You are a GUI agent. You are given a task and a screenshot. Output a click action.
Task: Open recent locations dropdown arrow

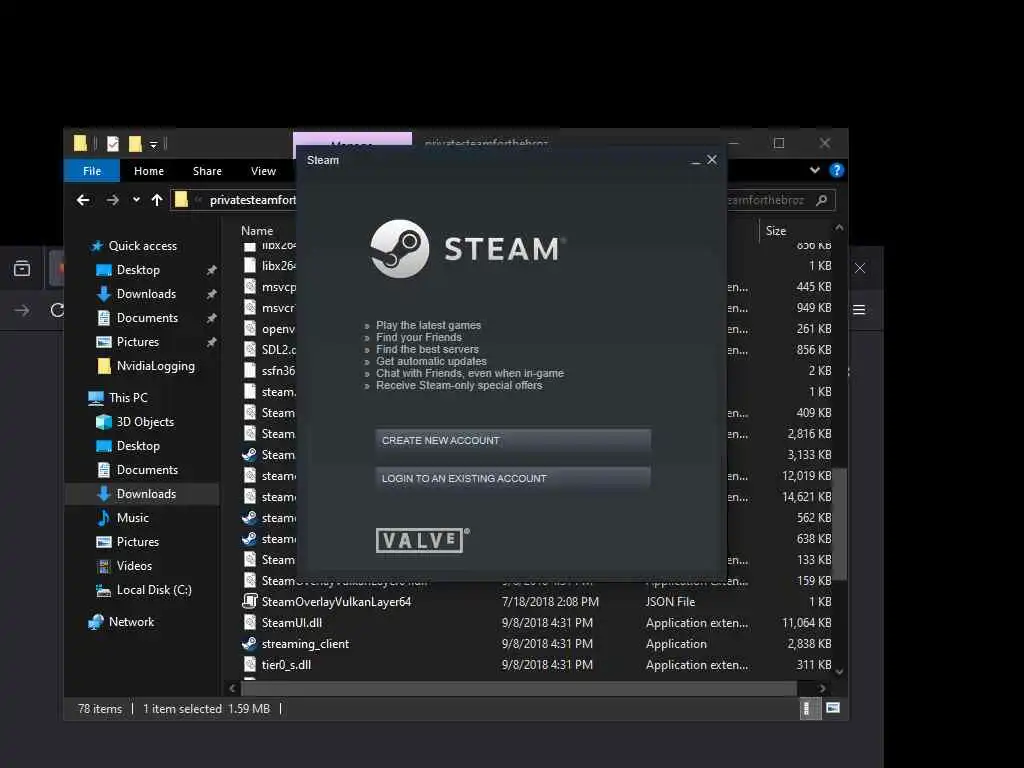point(136,200)
